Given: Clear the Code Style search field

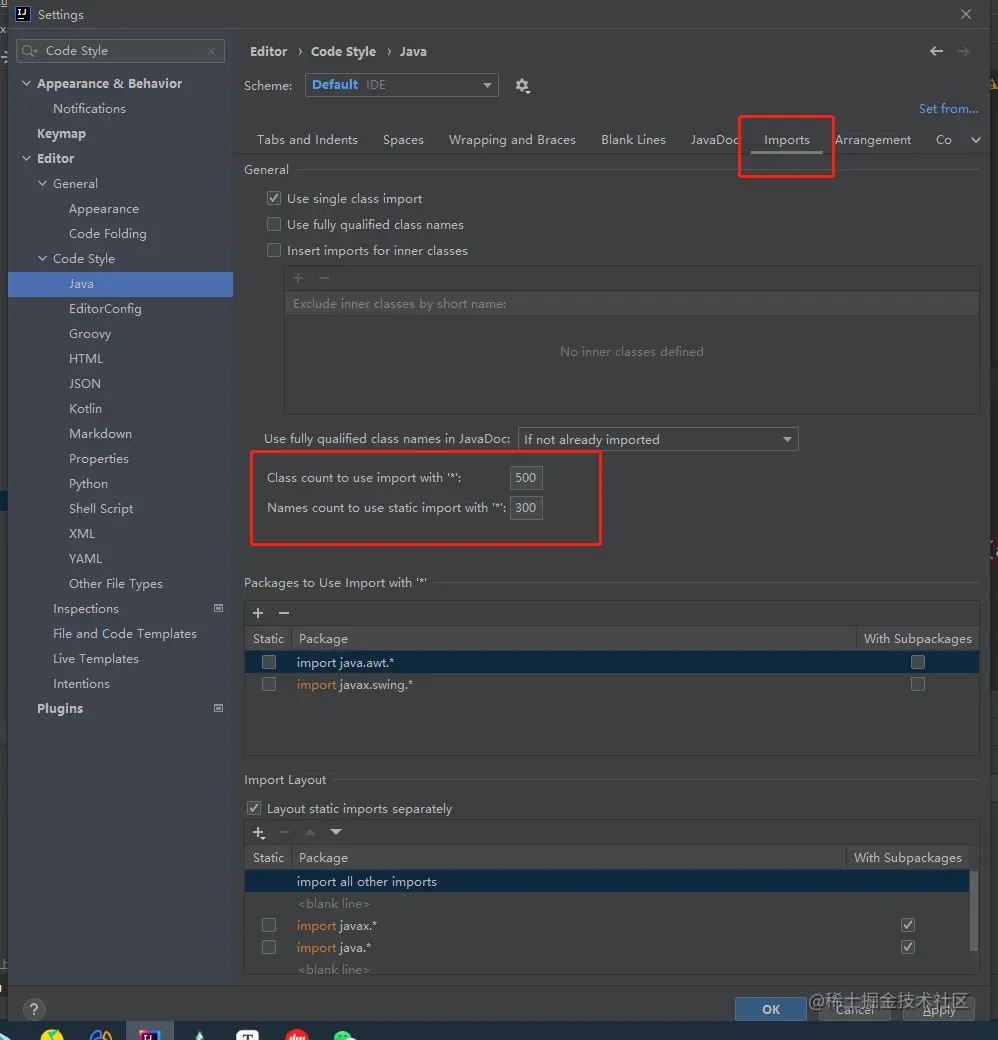Looking at the screenshot, I should pos(212,51).
